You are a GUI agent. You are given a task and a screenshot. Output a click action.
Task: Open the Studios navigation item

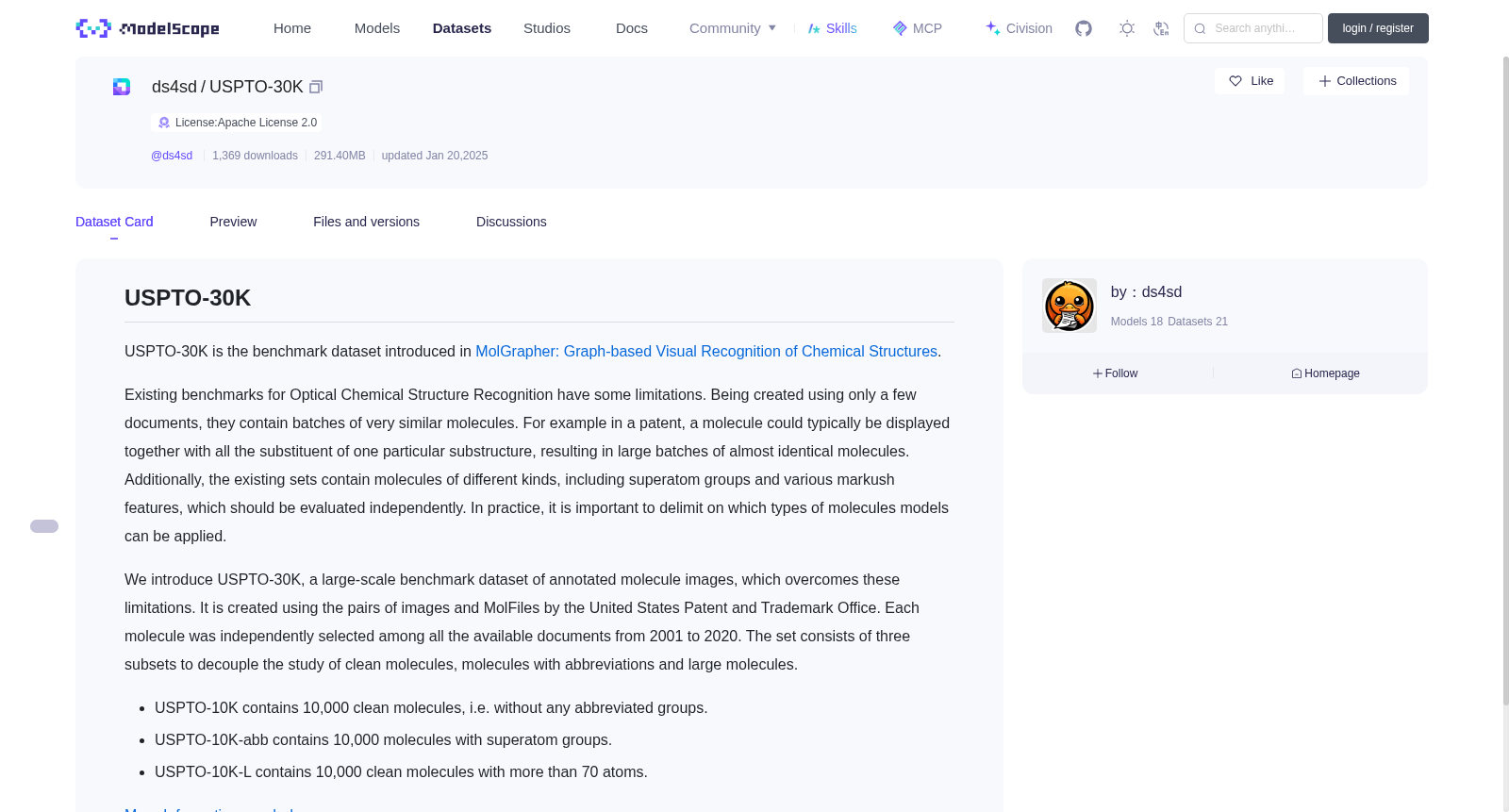547,28
